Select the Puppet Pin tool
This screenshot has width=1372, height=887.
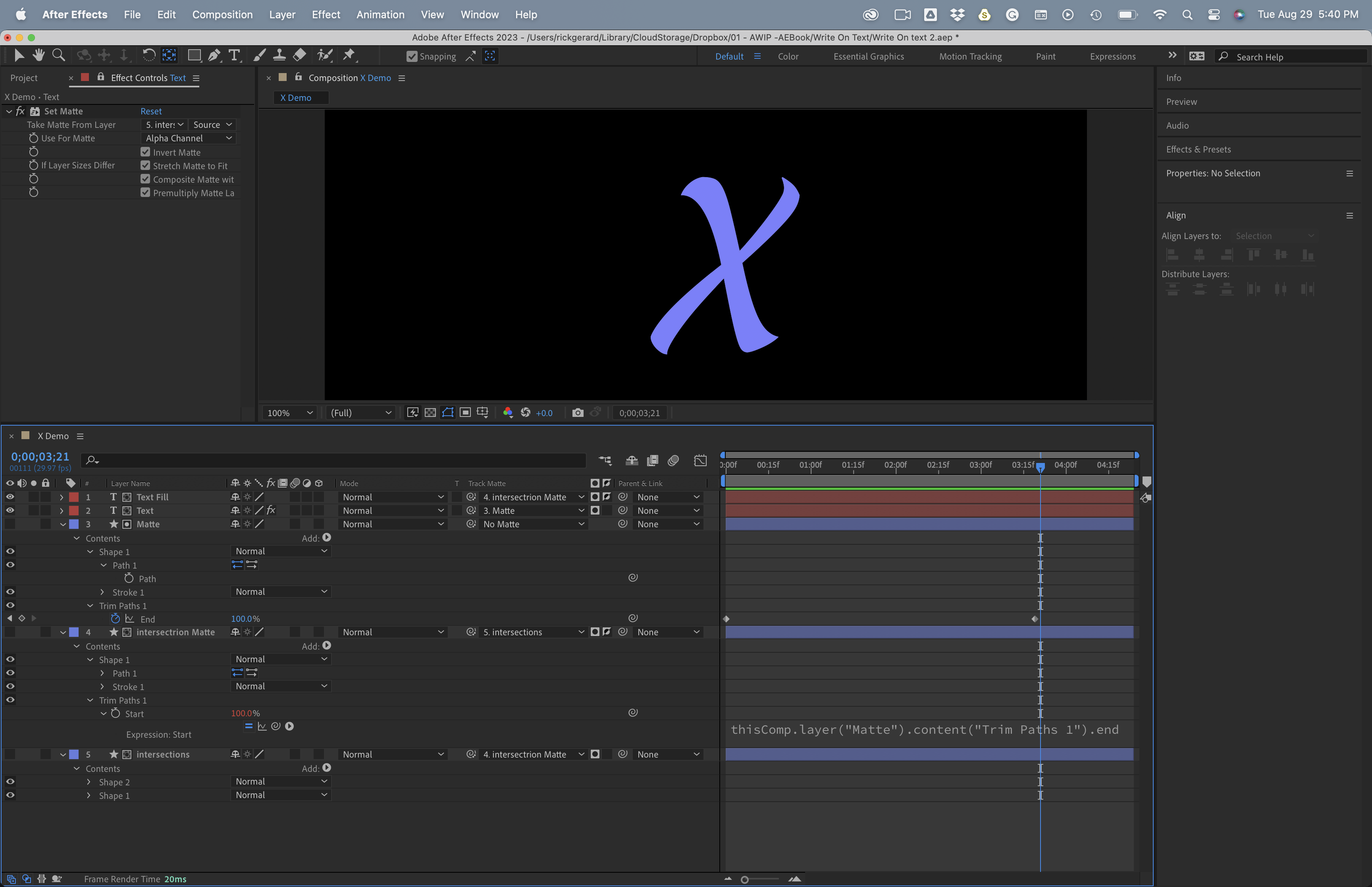click(x=349, y=55)
